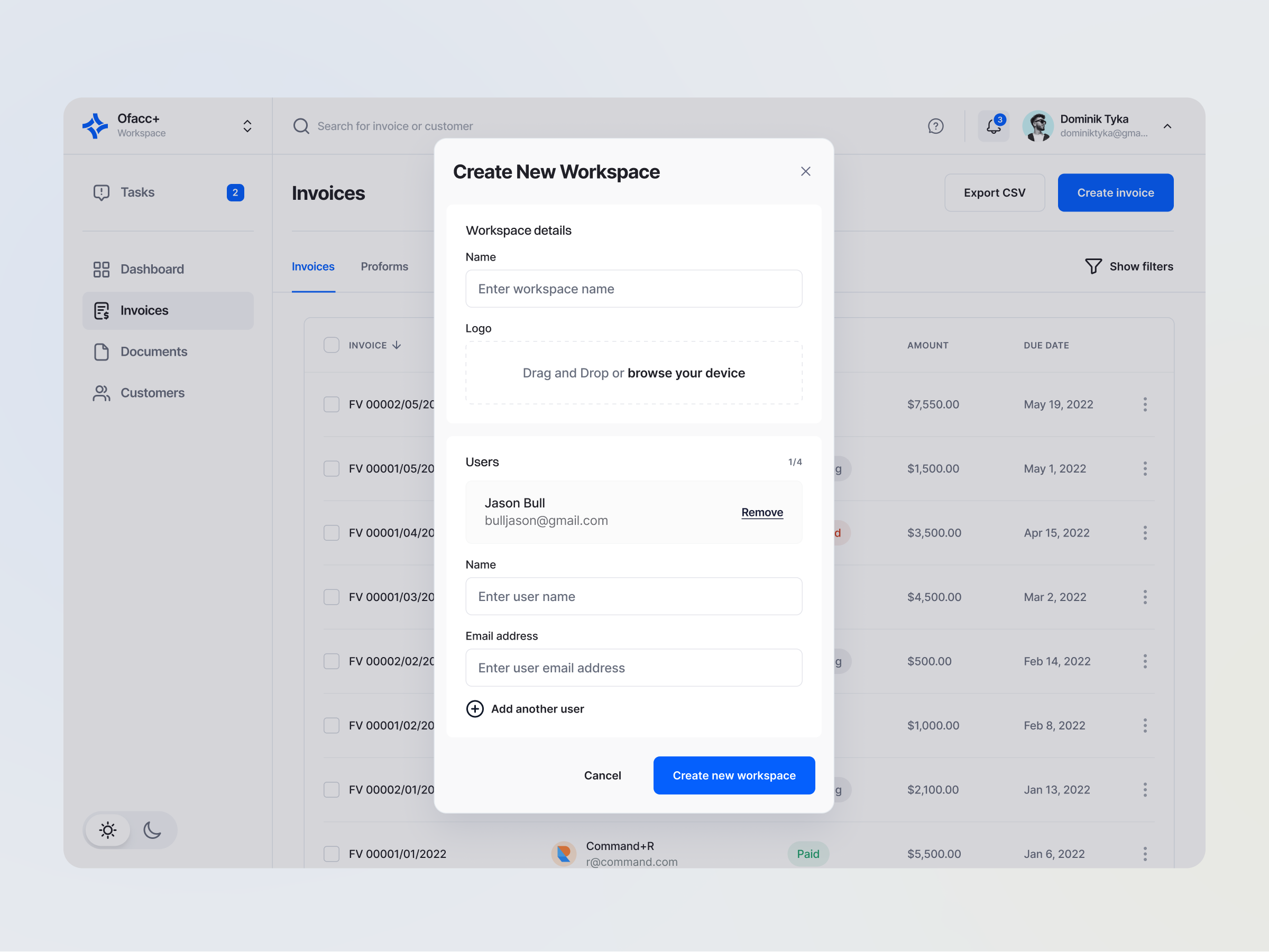Open the Invoices tab

pyautogui.click(x=313, y=266)
